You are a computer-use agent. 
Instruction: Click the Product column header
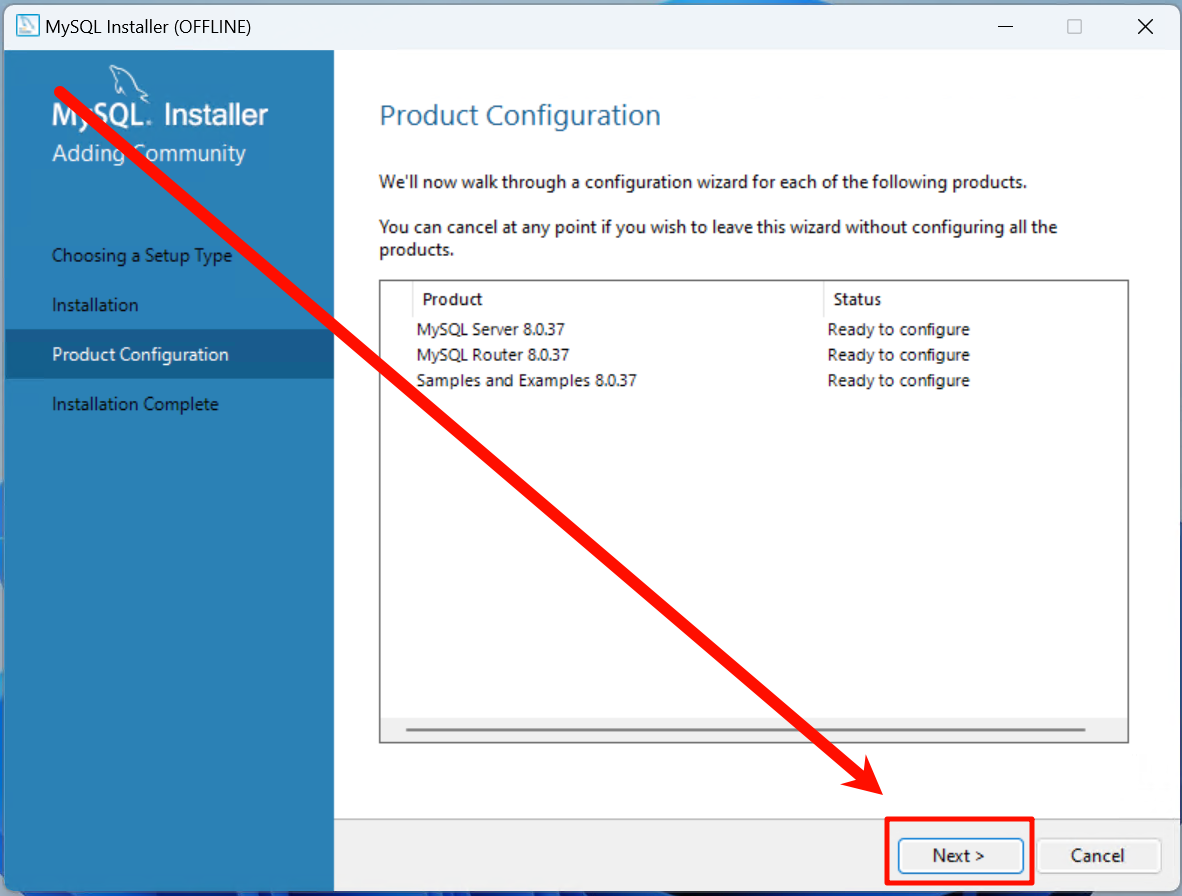(x=617, y=299)
